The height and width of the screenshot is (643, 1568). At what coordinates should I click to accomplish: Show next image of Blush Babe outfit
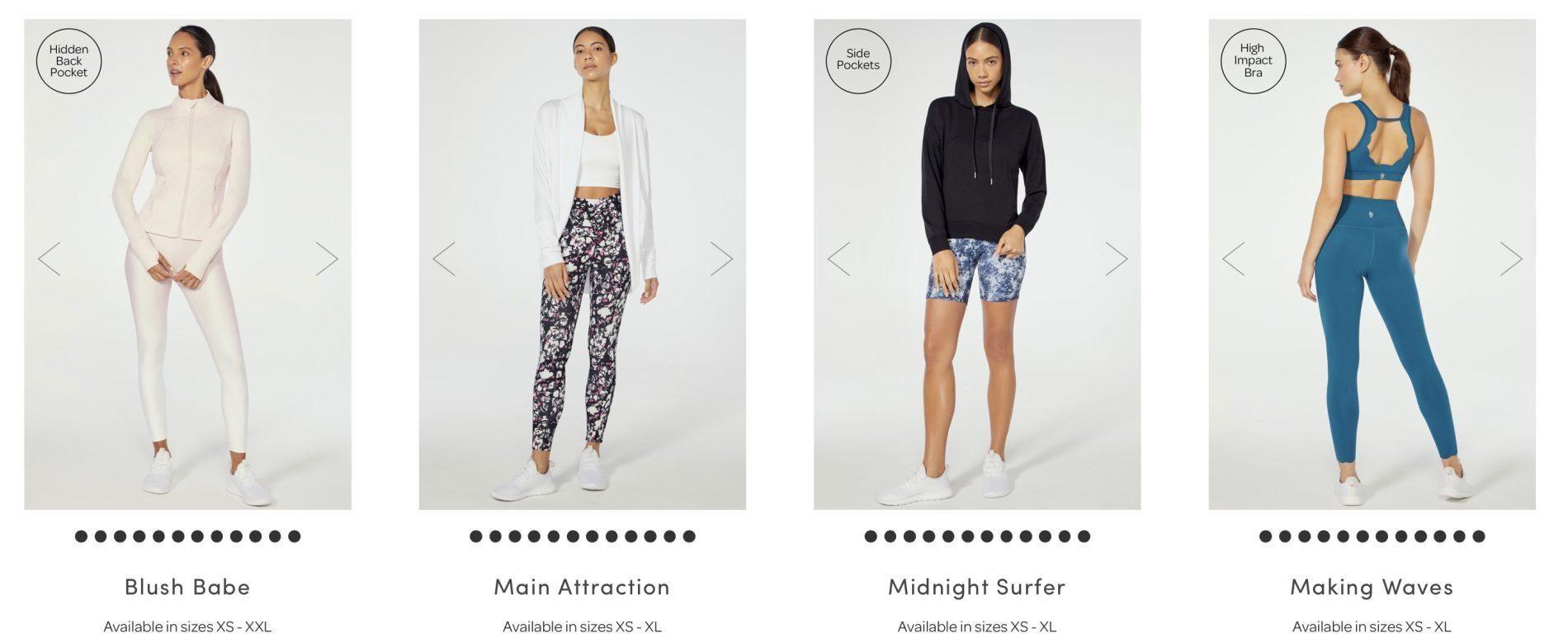tap(327, 259)
